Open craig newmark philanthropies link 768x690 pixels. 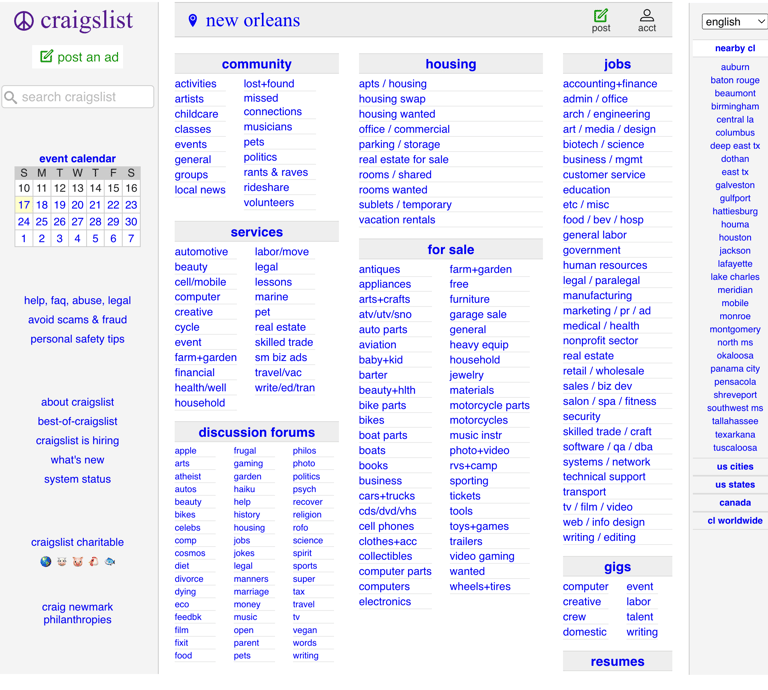(77, 613)
